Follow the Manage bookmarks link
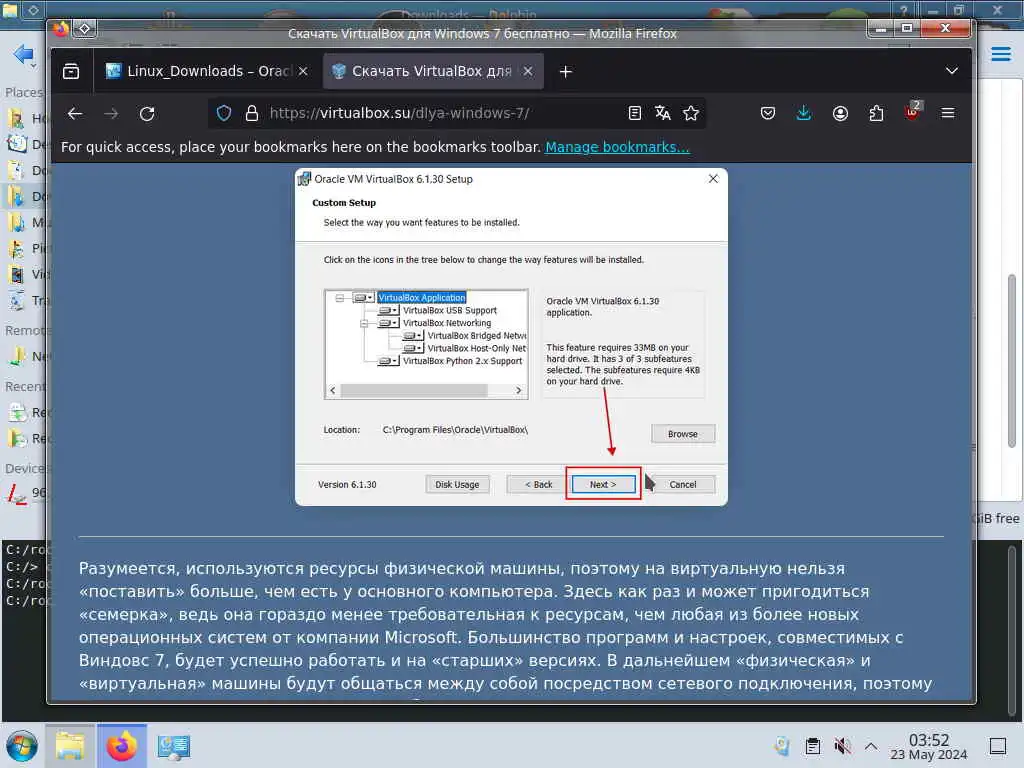 [617, 147]
